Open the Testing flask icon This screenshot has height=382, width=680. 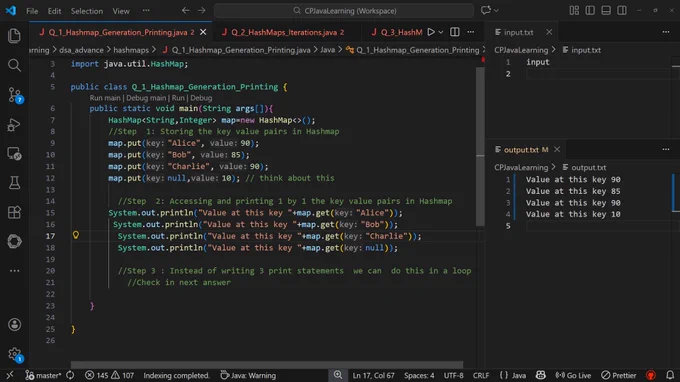14,183
